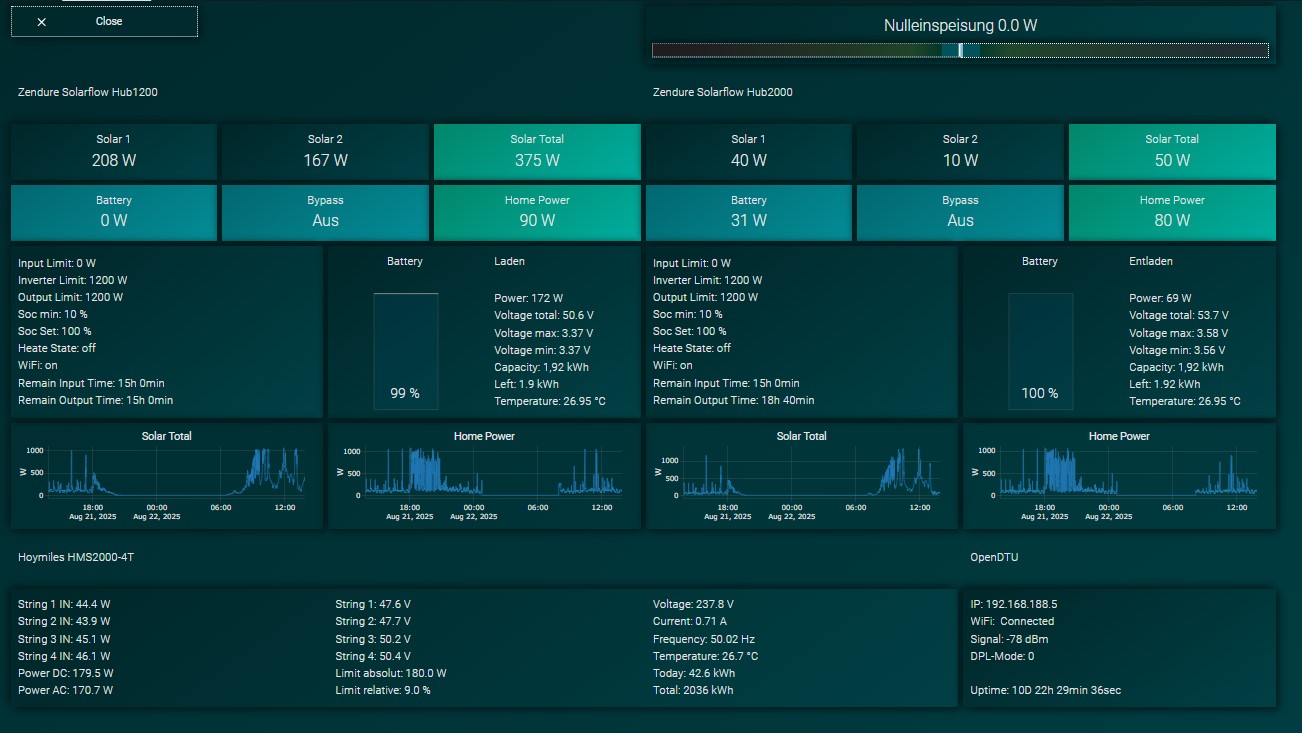Select the Battery tile showing 31 W
The height and width of the screenshot is (733, 1302).
(x=748, y=212)
